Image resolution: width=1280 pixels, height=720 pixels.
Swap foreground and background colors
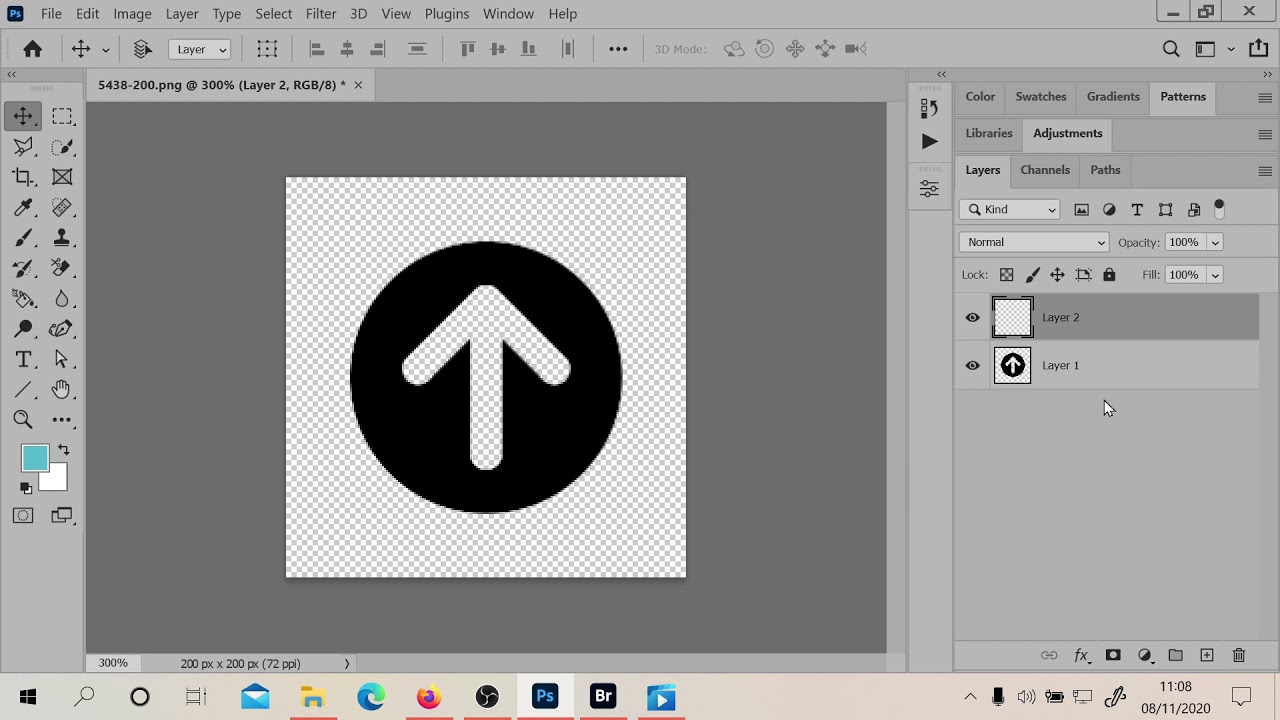pos(64,450)
